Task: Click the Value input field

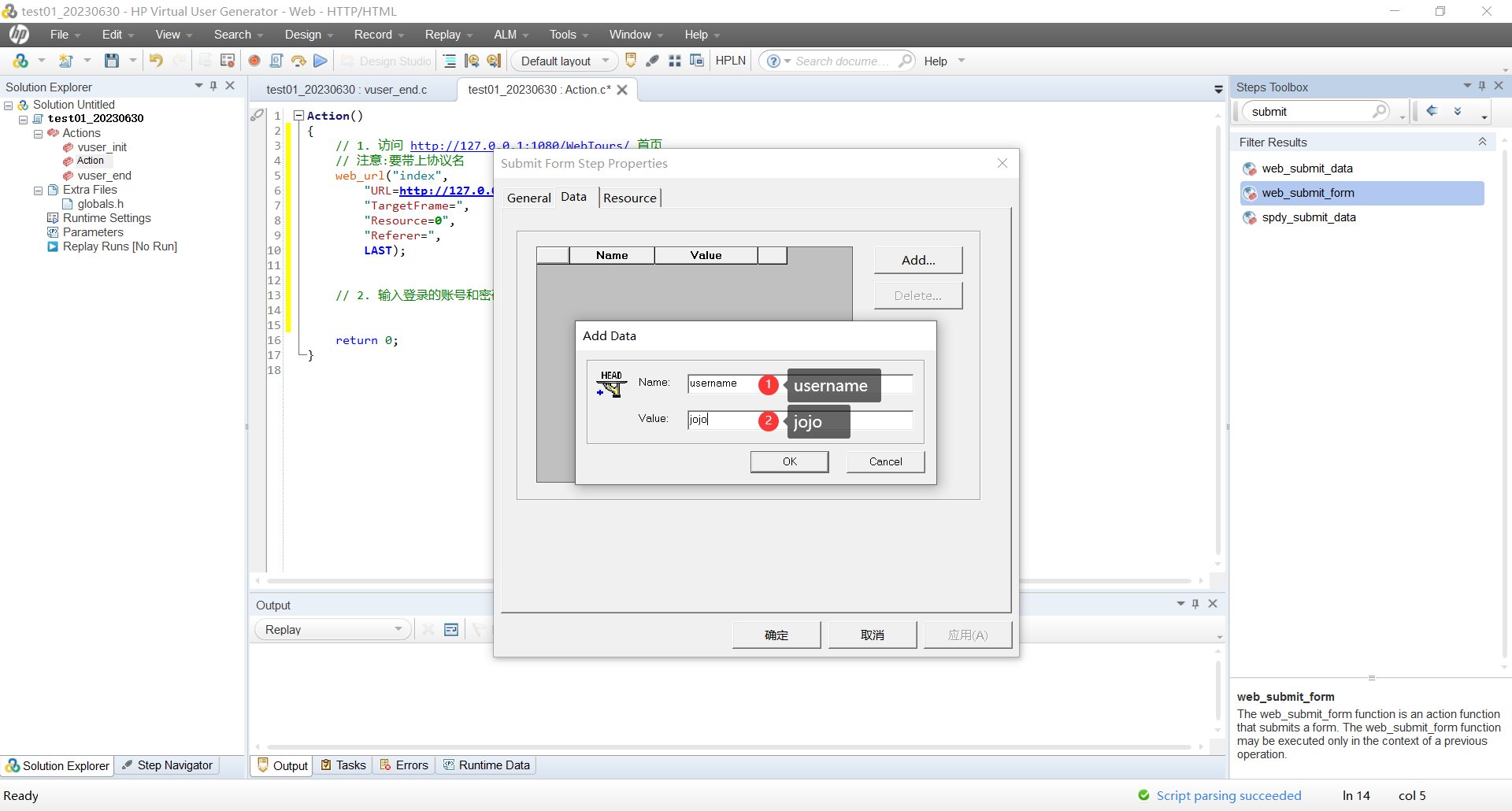Action: coord(800,420)
